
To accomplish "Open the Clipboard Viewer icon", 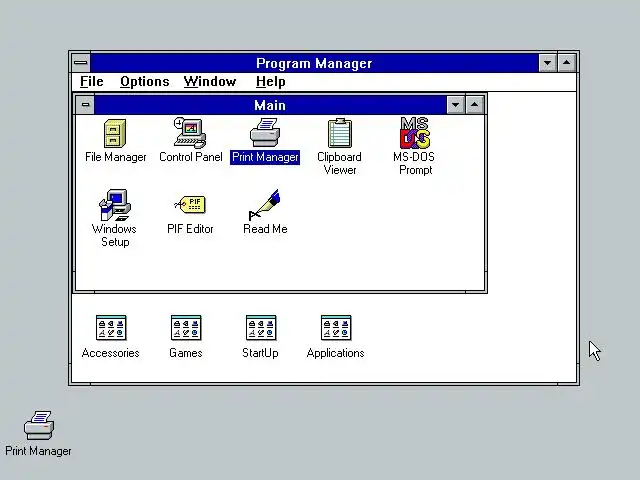I will click(340, 133).
